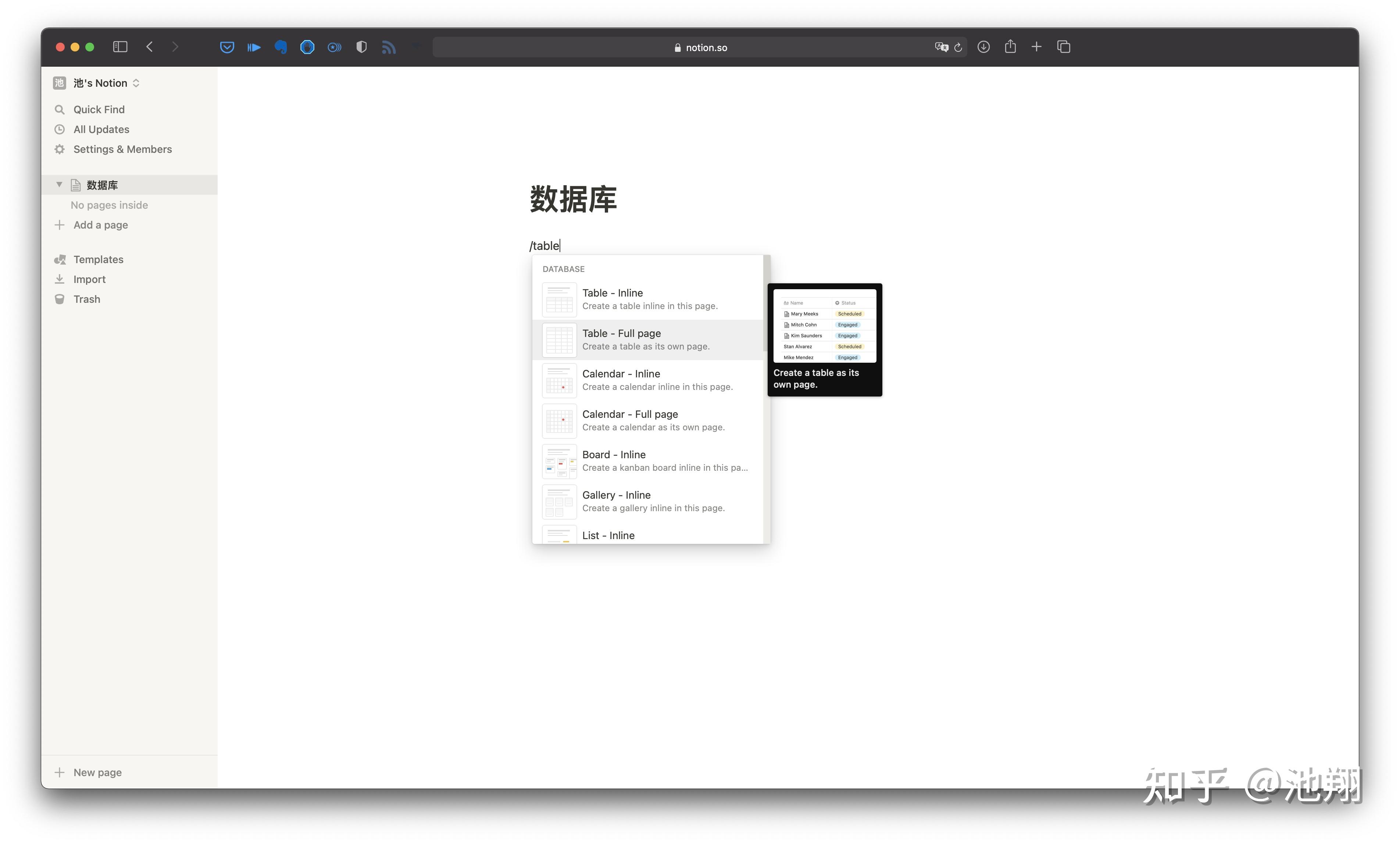The width and height of the screenshot is (1400, 843).
Task: Open Quick Find search
Action: click(98, 109)
